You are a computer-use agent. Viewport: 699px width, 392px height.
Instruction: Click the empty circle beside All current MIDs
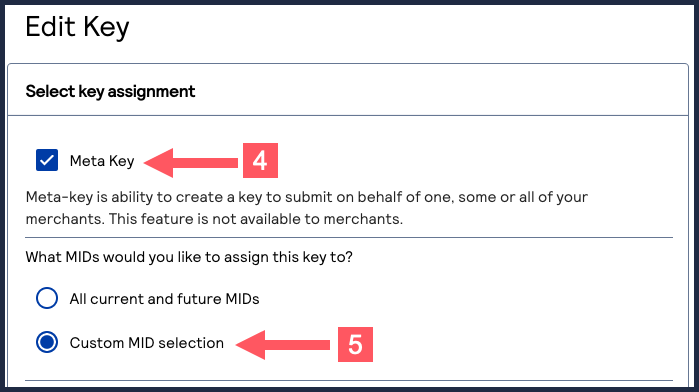(x=47, y=298)
